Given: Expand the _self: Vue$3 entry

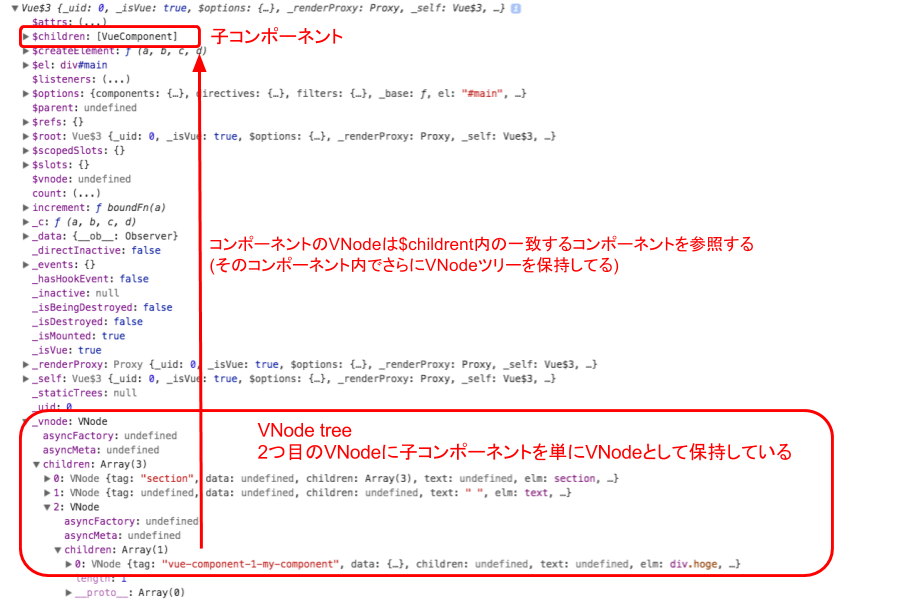Looking at the screenshot, I should click(x=26, y=378).
